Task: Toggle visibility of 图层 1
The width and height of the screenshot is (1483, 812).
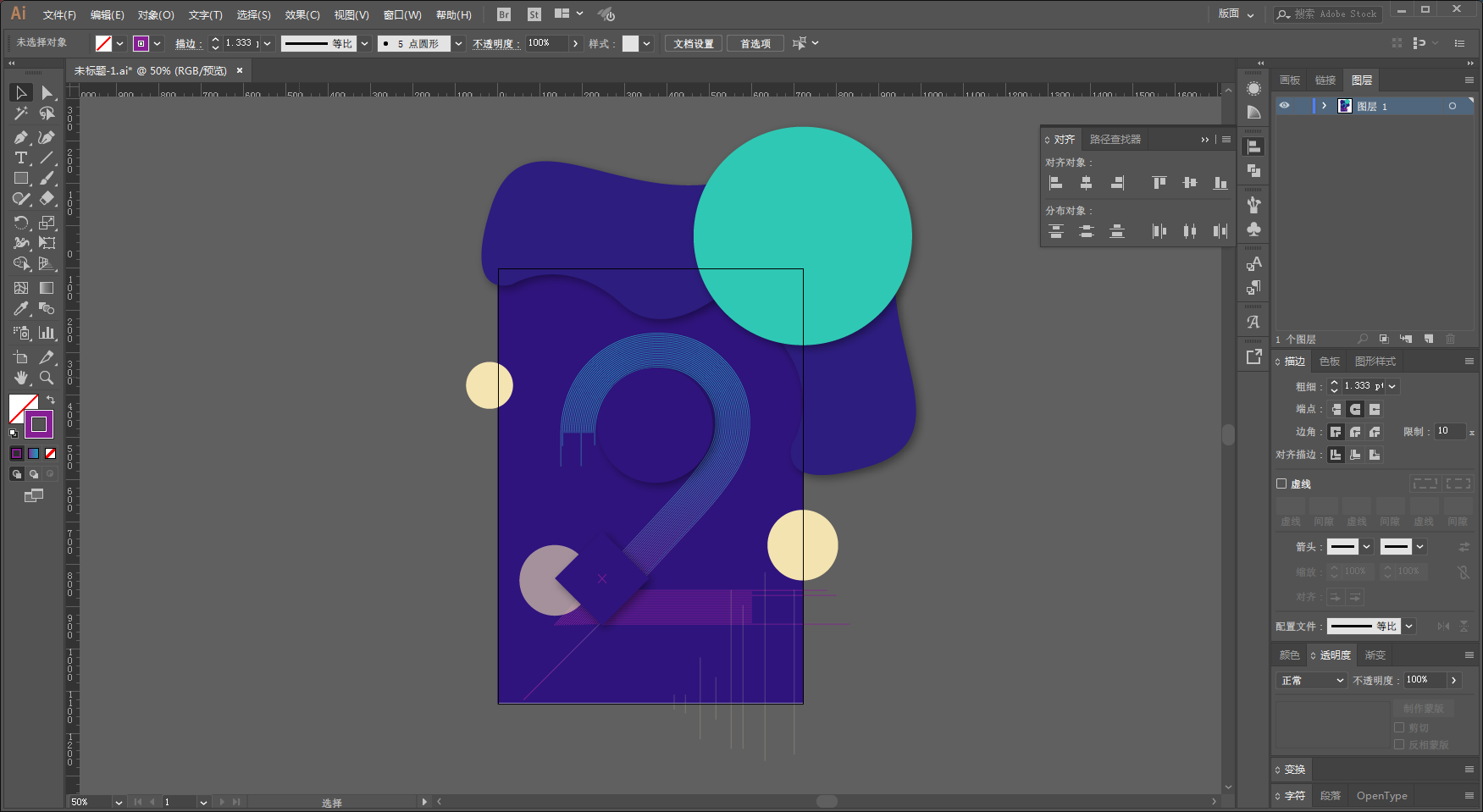Action: tap(1285, 106)
